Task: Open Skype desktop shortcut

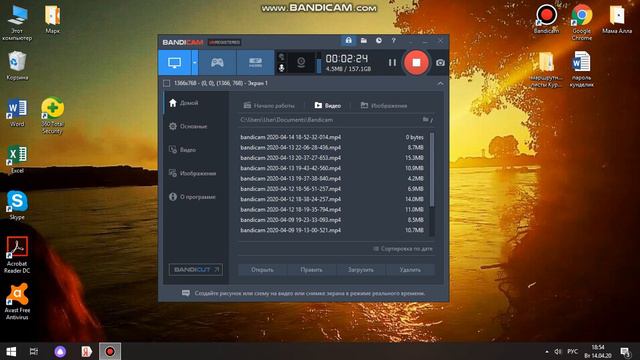Action: point(17,205)
